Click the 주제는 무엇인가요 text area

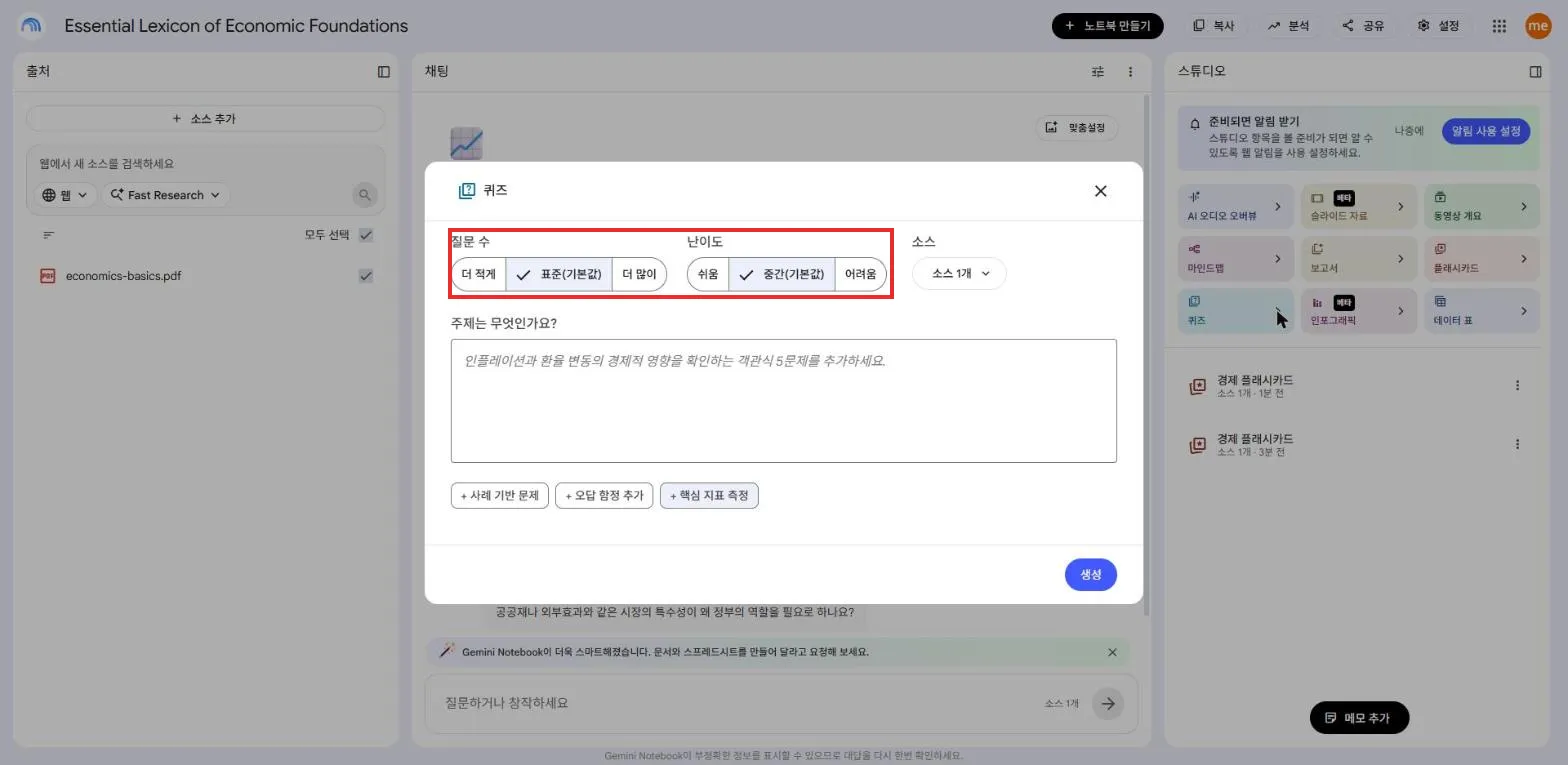pyautogui.click(x=783, y=401)
